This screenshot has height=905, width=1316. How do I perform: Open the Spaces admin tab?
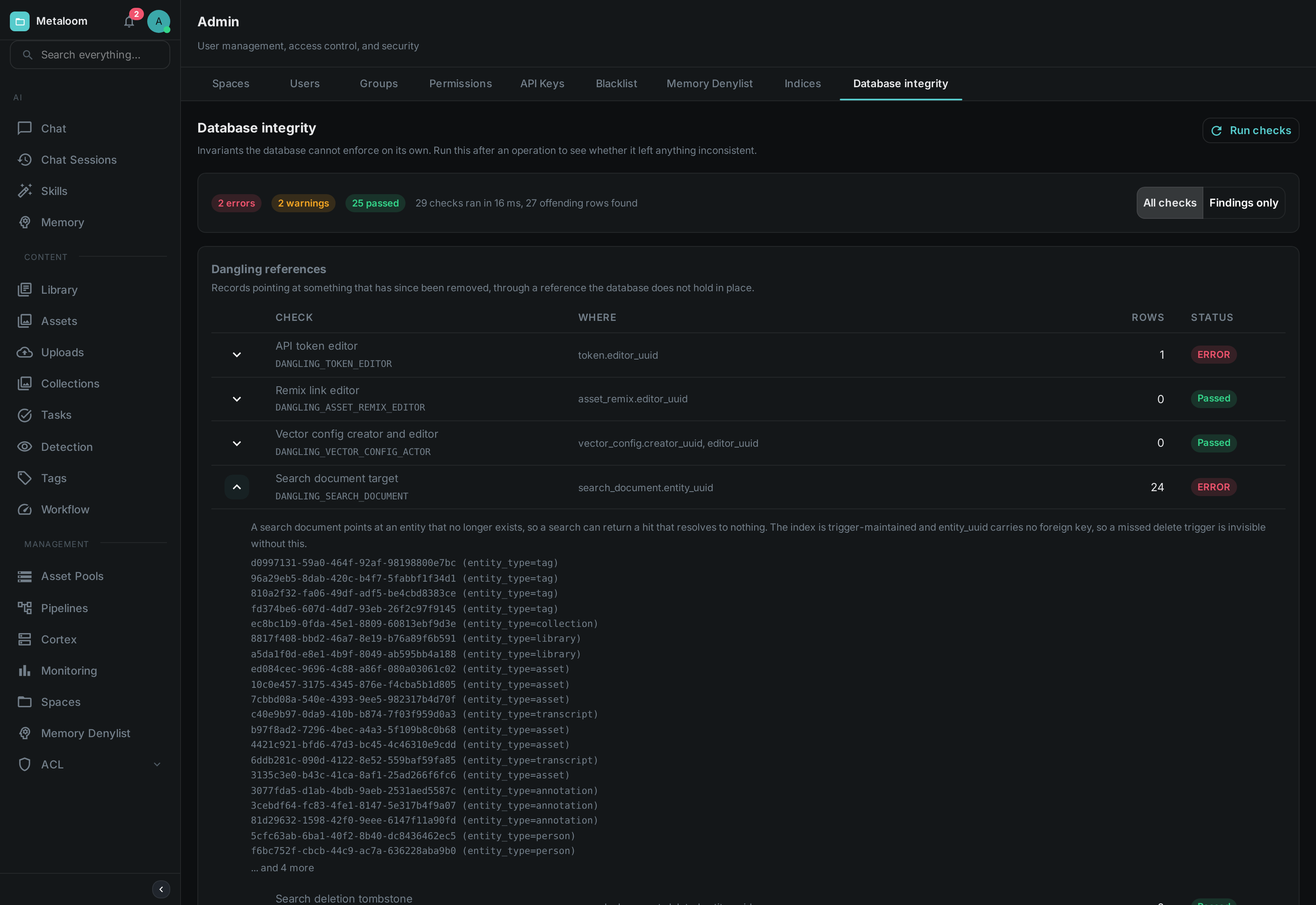pyautogui.click(x=231, y=84)
